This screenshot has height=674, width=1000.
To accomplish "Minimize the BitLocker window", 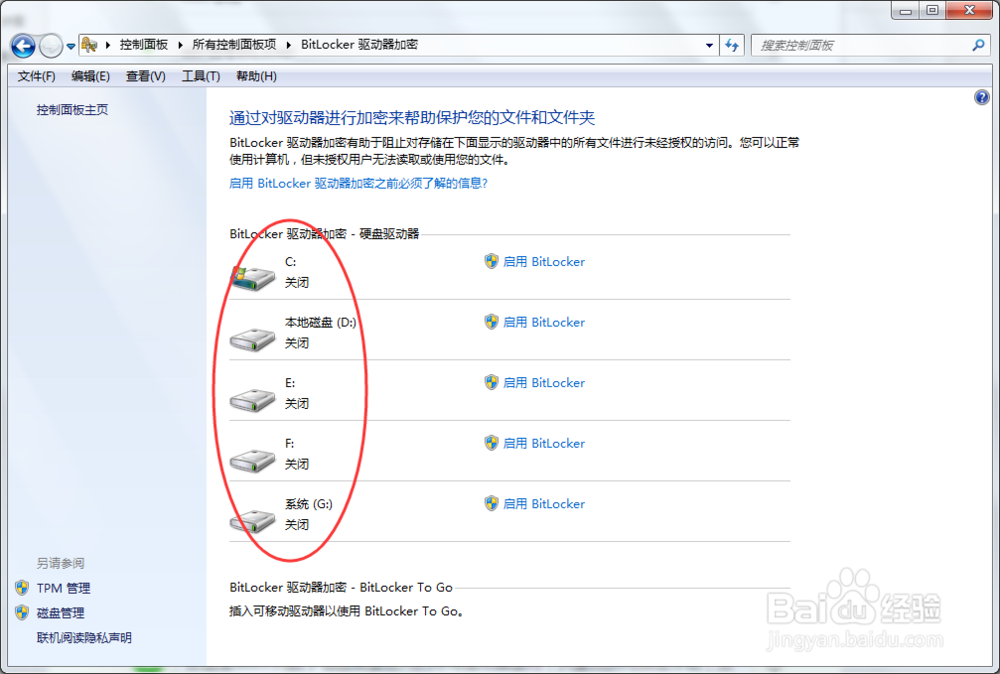I will 905,11.
